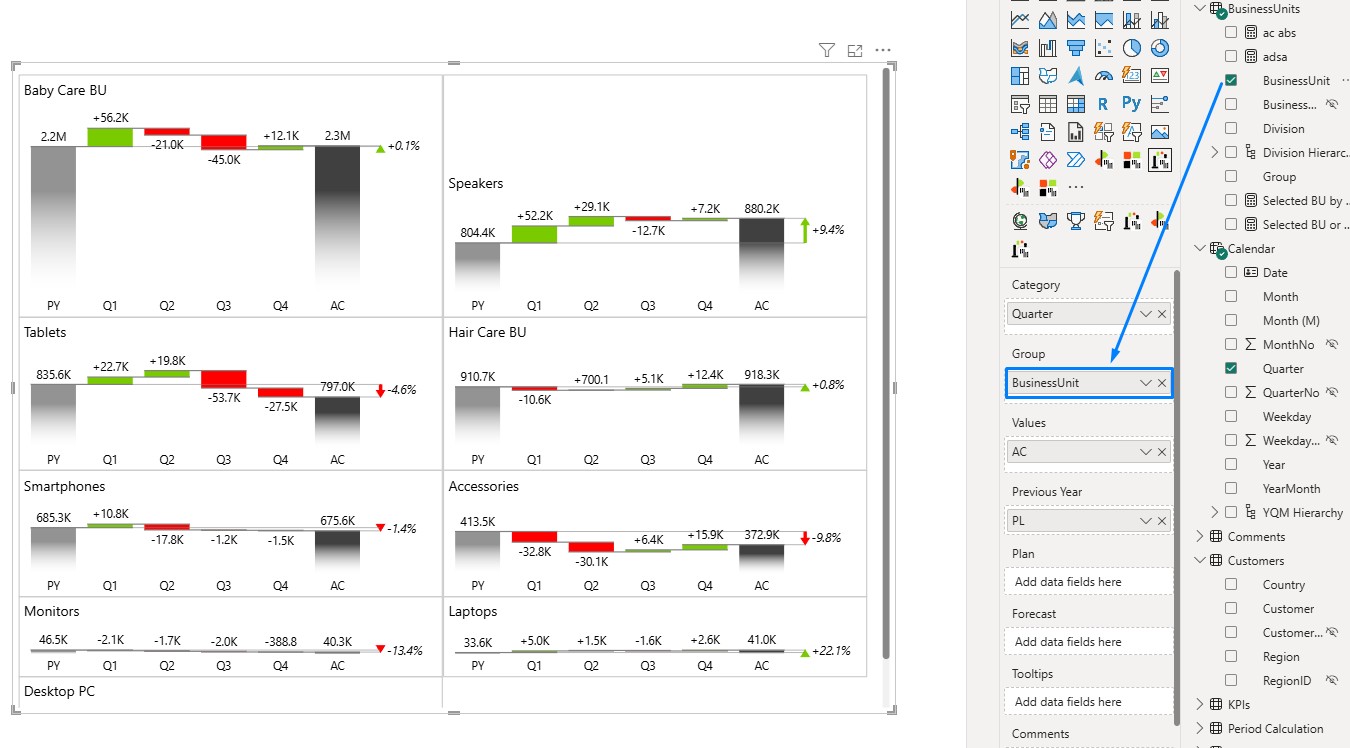
Task: Open the visual filter funnel icon
Action: 826,50
